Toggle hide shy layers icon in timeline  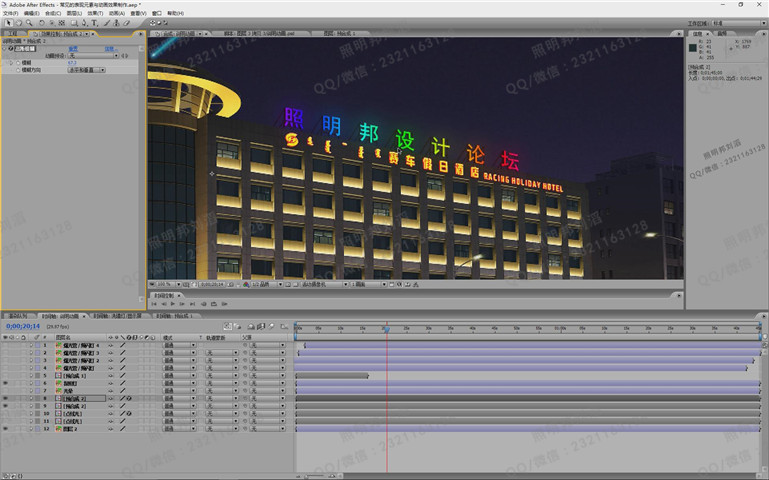coord(251,326)
